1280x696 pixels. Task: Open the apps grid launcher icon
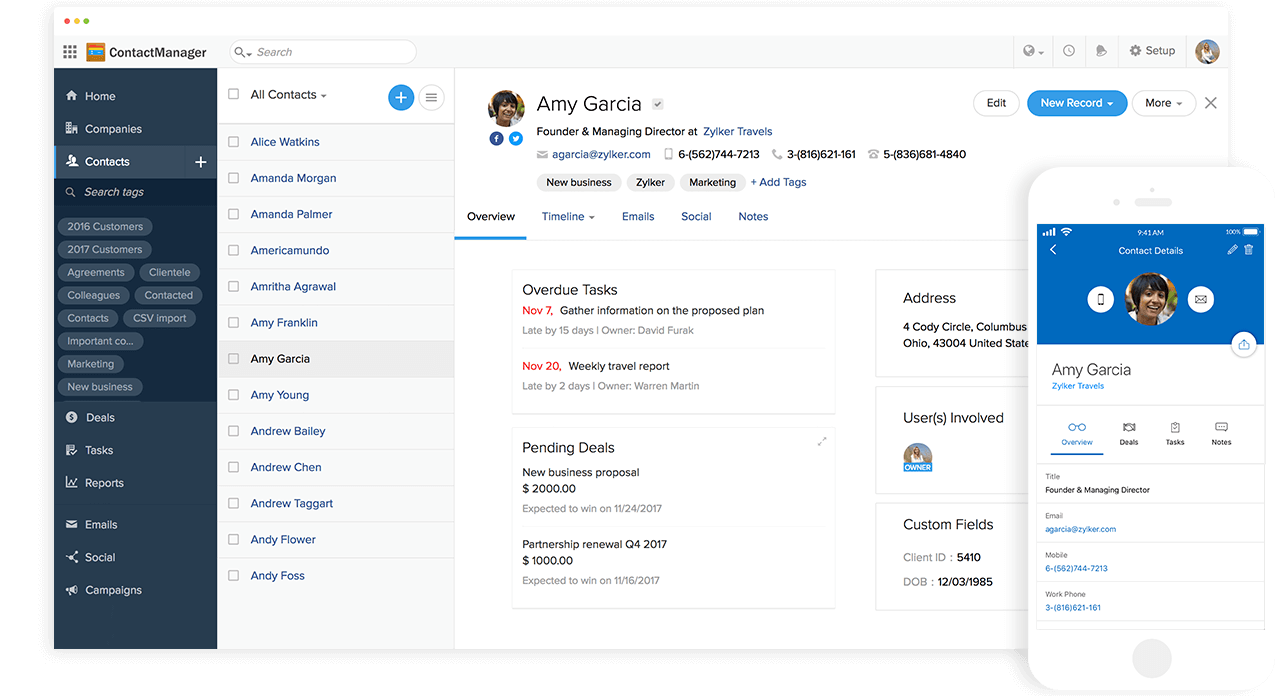point(70,52)
